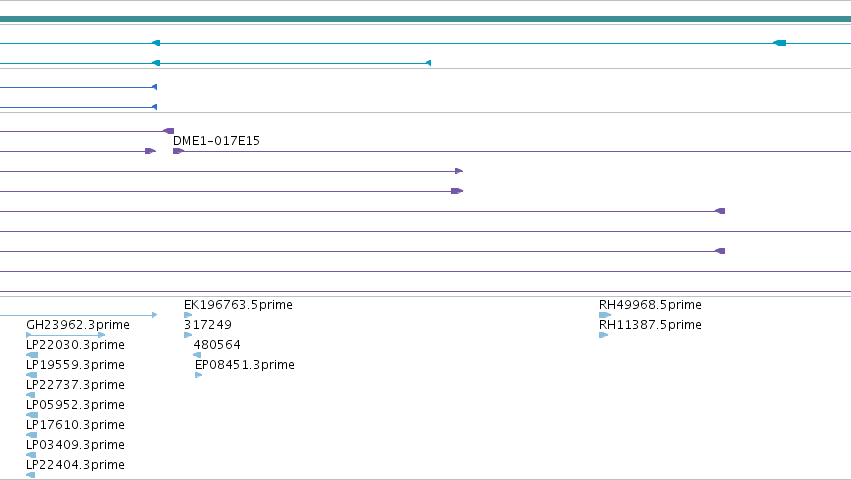Click the arrow glyph under LP05952.3prime
Viewport: 851px width, 480px height.
point(32,415)
